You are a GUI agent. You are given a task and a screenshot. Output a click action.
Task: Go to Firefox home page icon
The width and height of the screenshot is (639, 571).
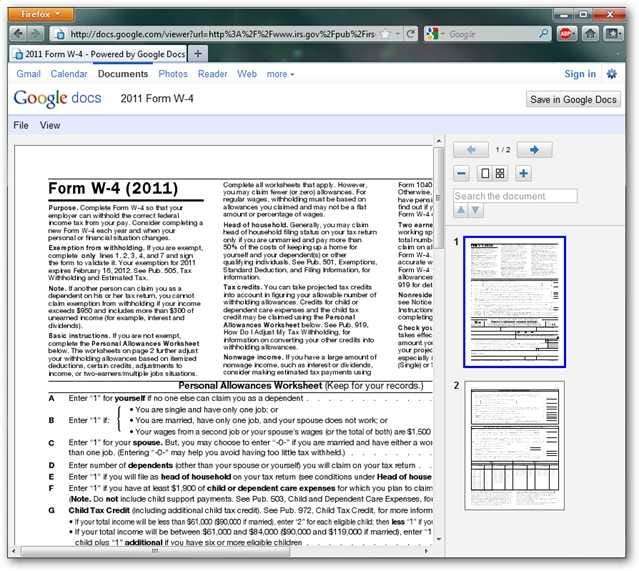pos(590,34)
